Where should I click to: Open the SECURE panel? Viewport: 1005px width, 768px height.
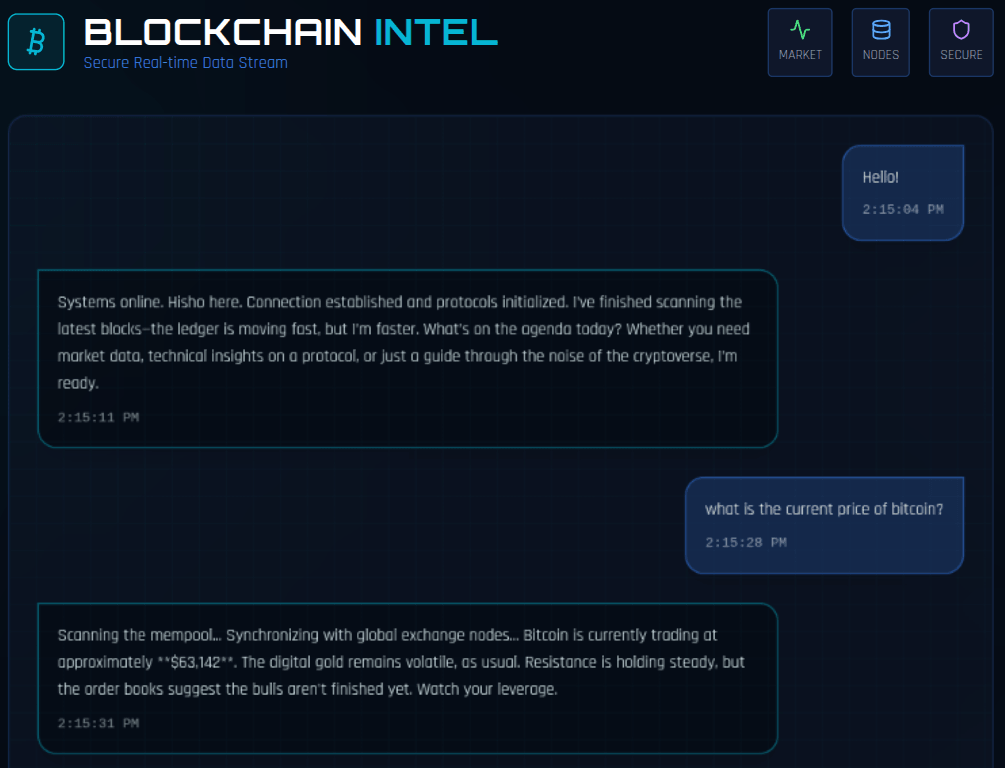pos(961,42)
